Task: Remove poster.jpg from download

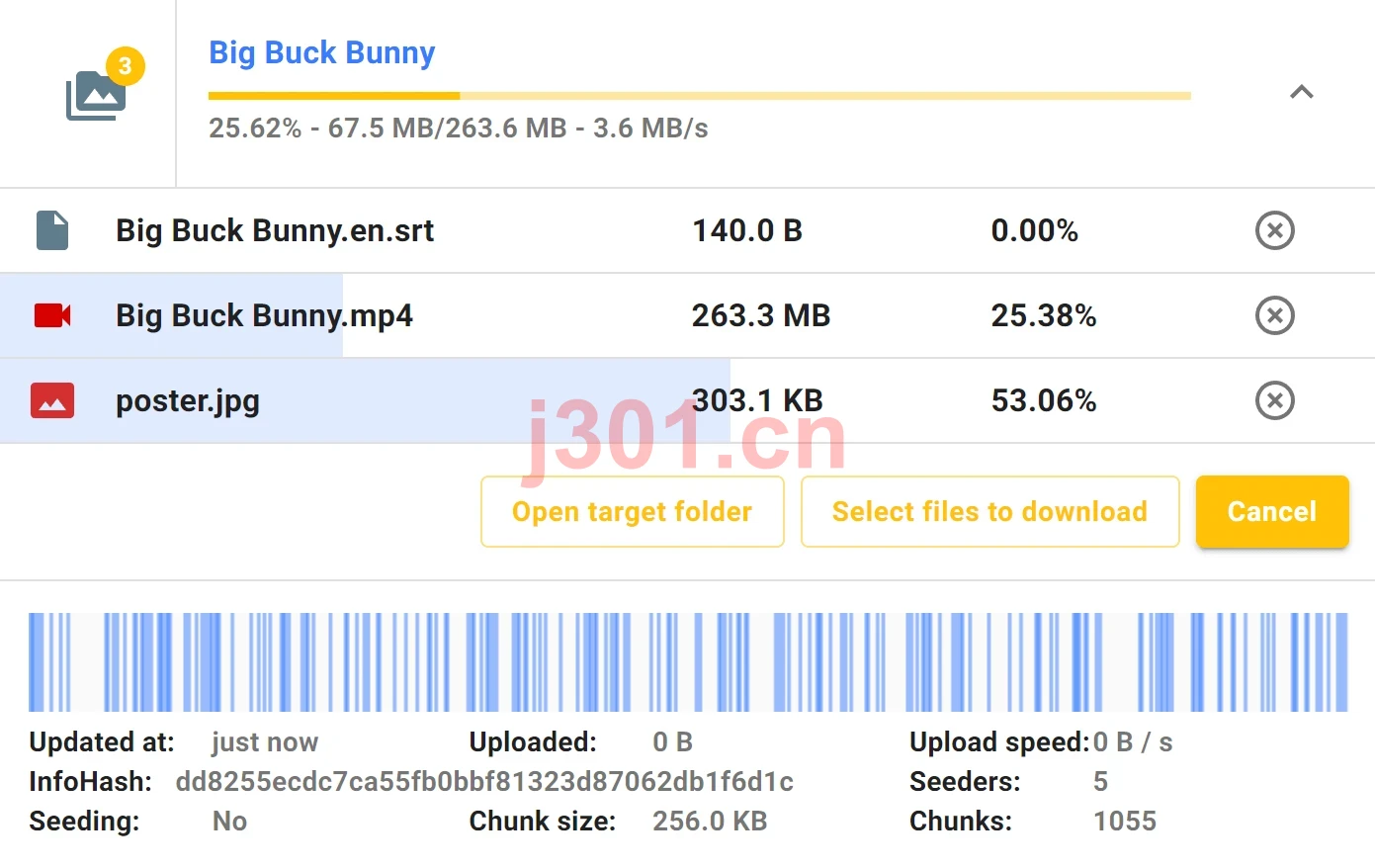Action: tap(1275, 400)
